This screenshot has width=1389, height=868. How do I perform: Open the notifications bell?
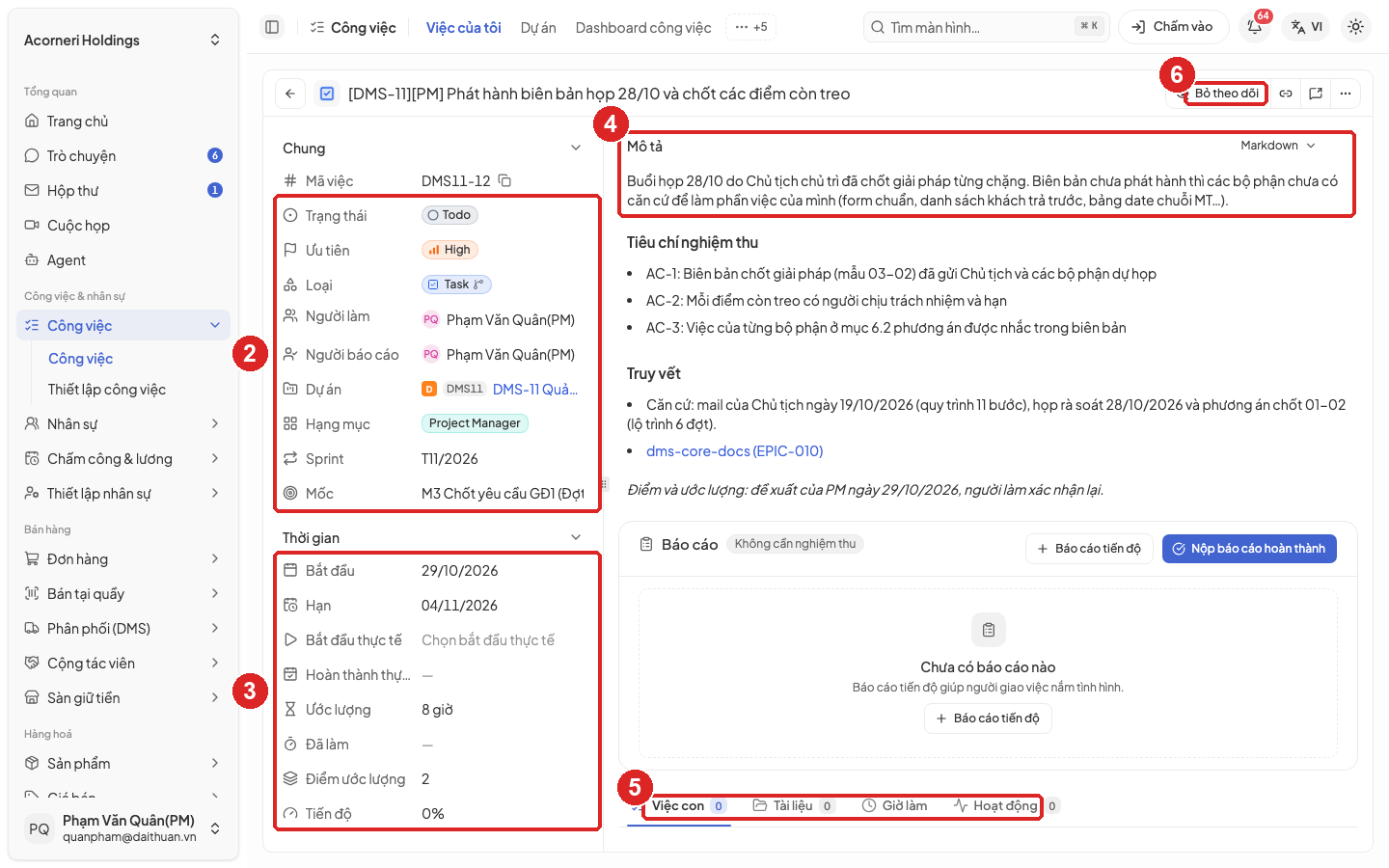(x=1255, y=27)
